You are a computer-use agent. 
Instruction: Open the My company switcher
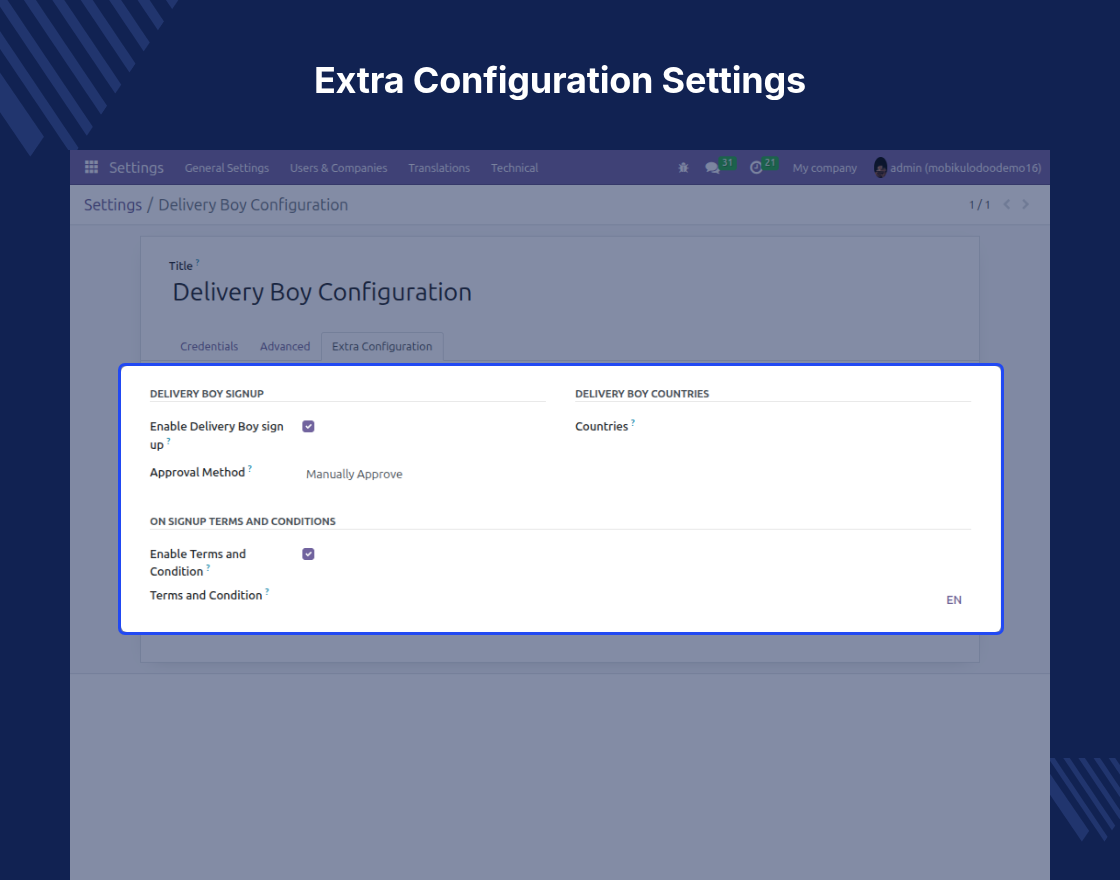[x=824, y=168]
